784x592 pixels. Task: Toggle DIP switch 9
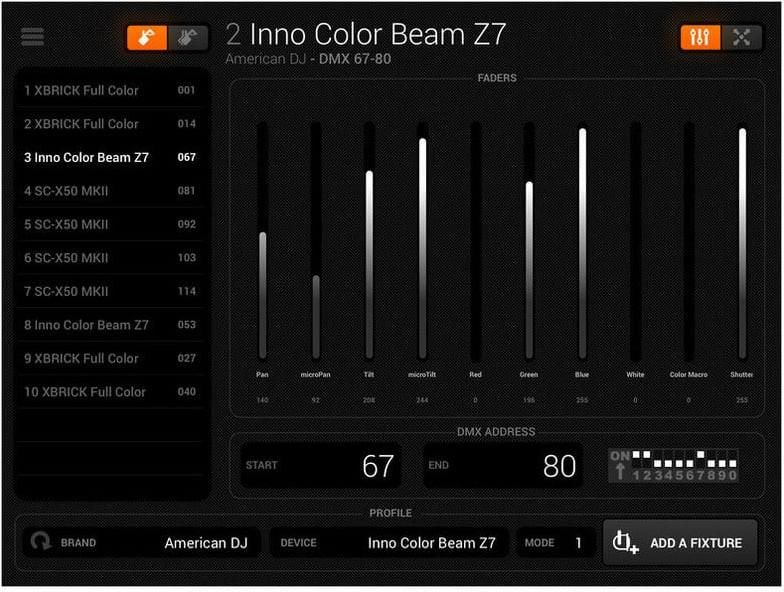pos(722,460)
